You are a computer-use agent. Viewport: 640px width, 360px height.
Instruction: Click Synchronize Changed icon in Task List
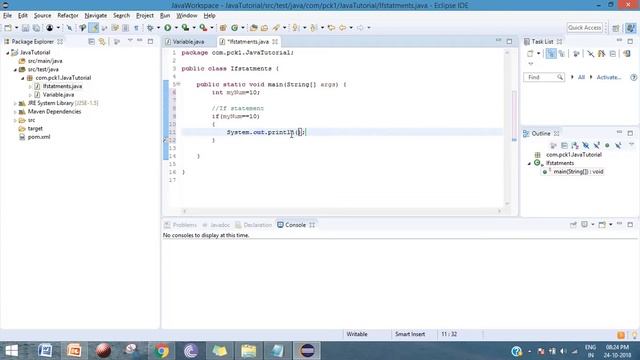627,53
